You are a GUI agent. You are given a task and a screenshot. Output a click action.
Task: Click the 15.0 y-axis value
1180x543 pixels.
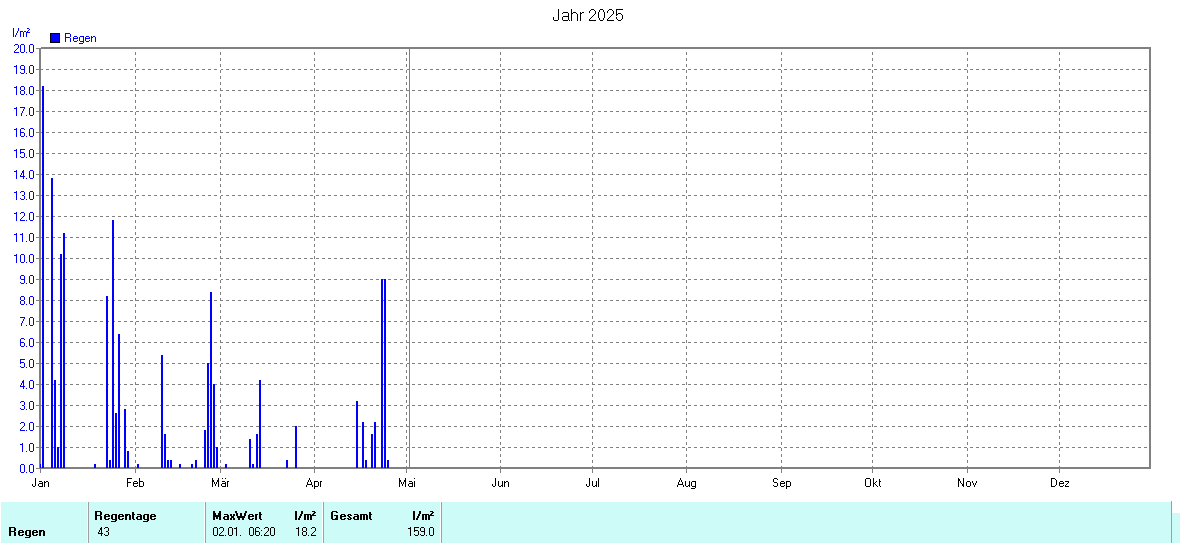[x=24, y=153]
